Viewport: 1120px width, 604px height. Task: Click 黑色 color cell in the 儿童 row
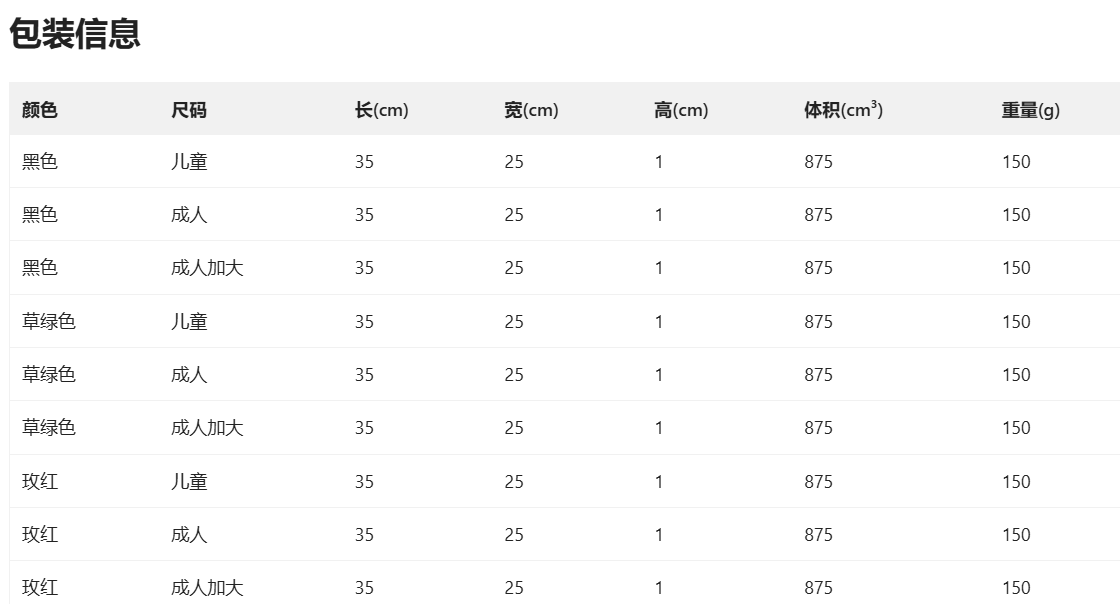coord(40,162)
